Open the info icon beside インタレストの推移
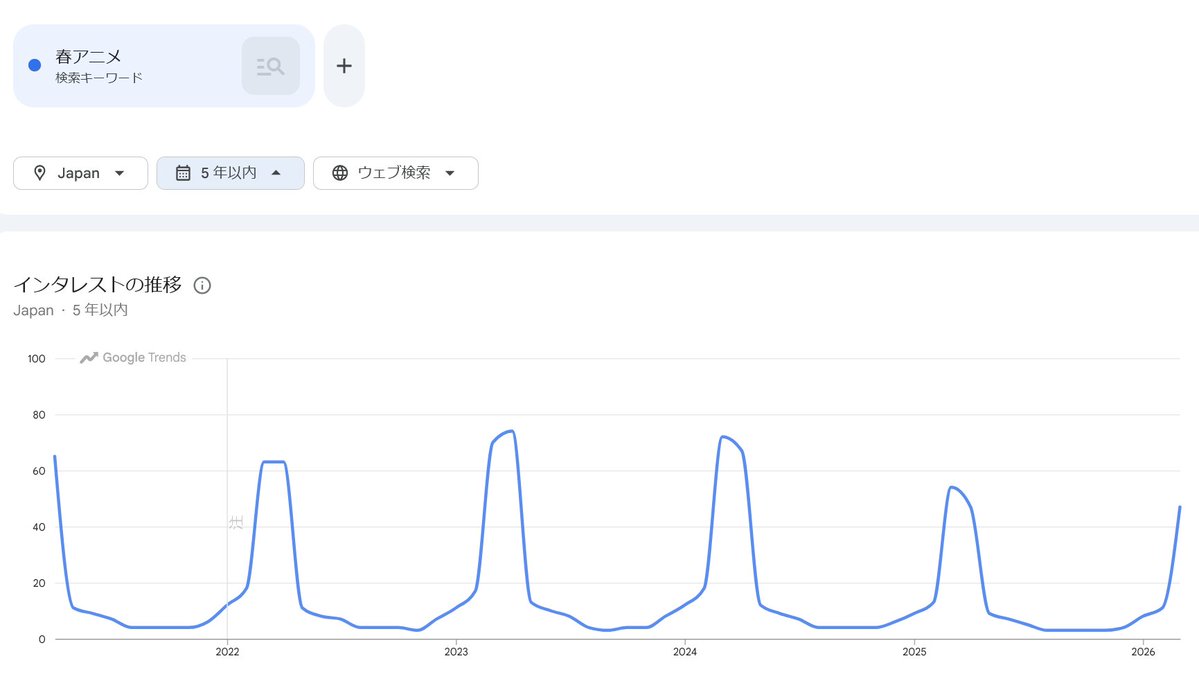This screenshot has height=681, width=1199. coord(202,286)
